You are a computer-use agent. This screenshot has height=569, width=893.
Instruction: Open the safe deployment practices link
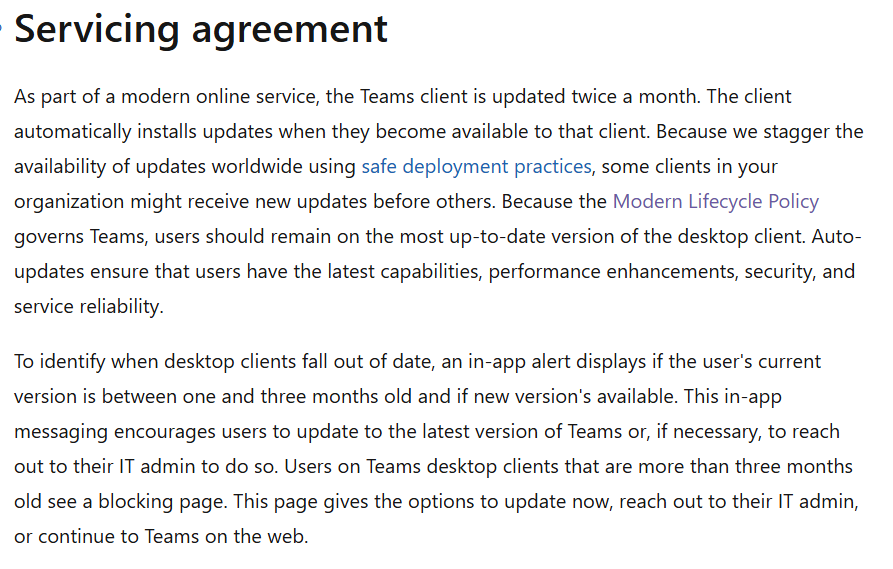point(477,167)
